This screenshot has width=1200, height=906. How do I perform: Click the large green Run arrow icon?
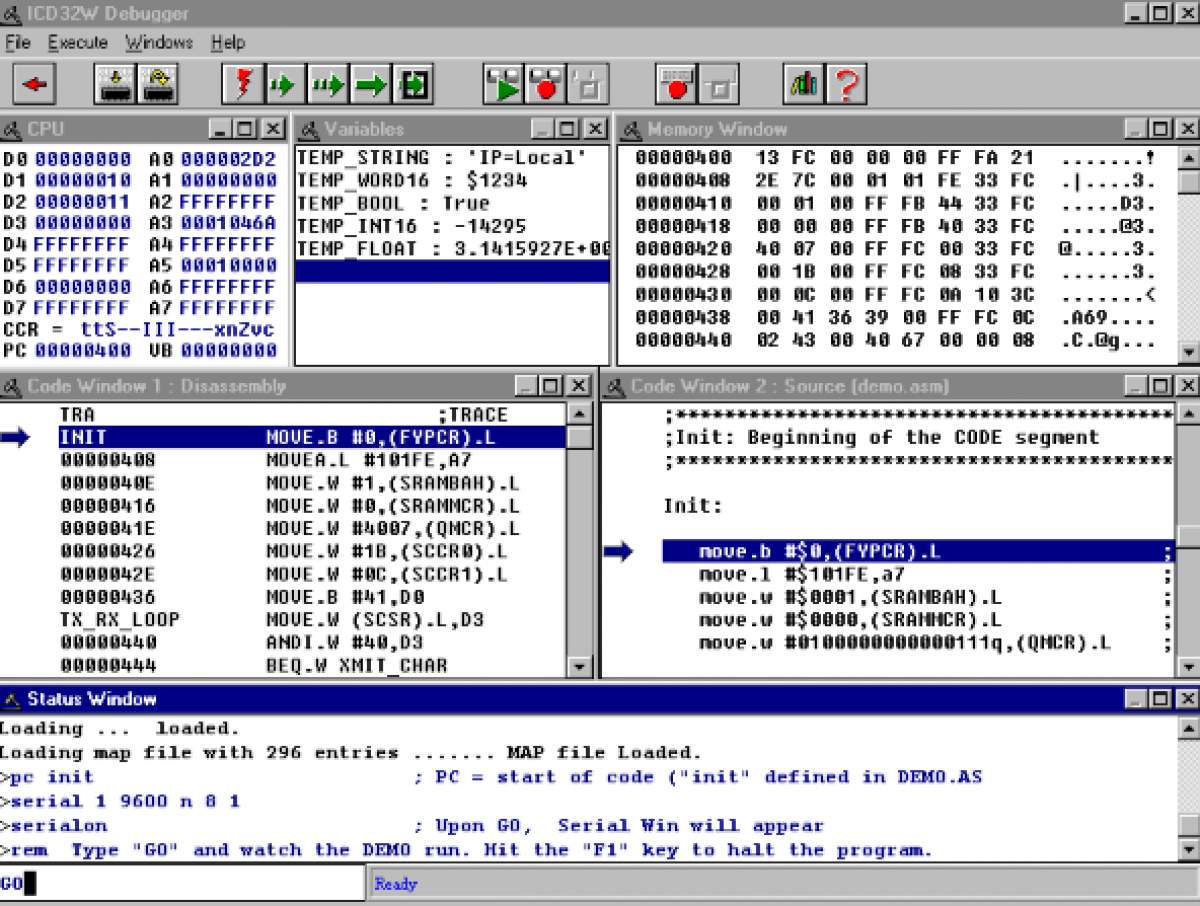tap(369, 84)
